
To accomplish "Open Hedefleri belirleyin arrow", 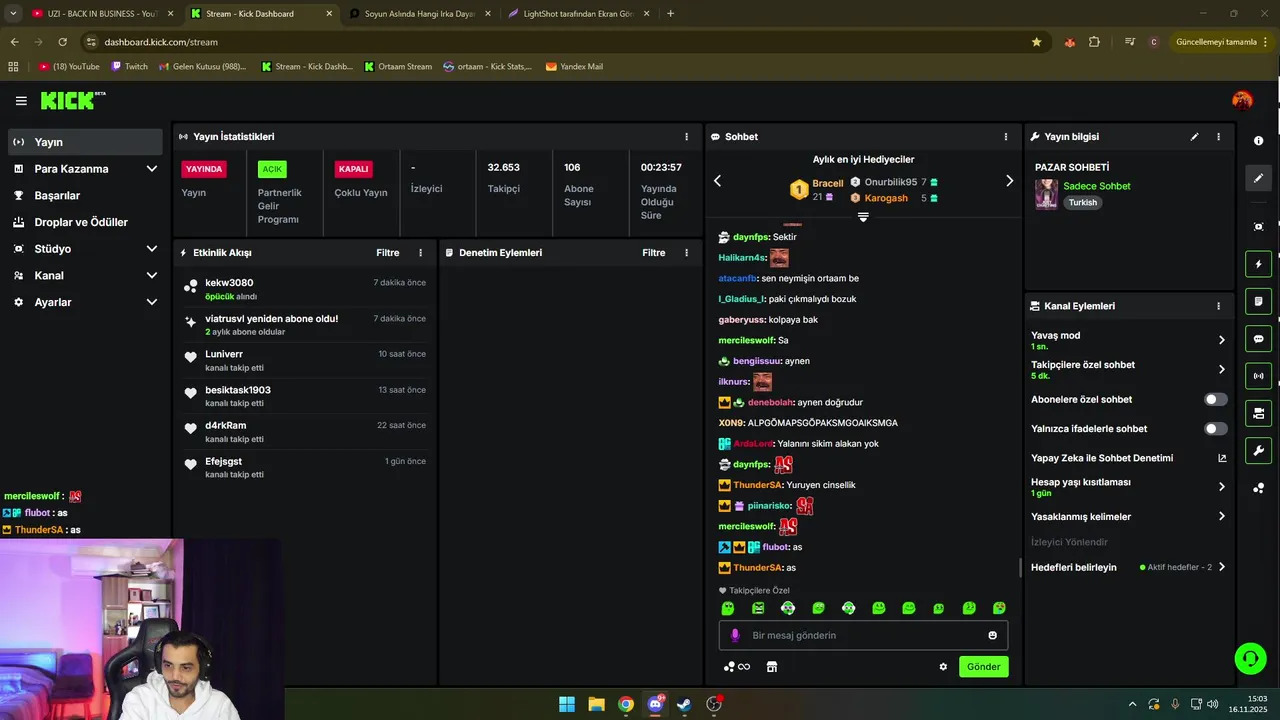I will tap(1221, 567).
